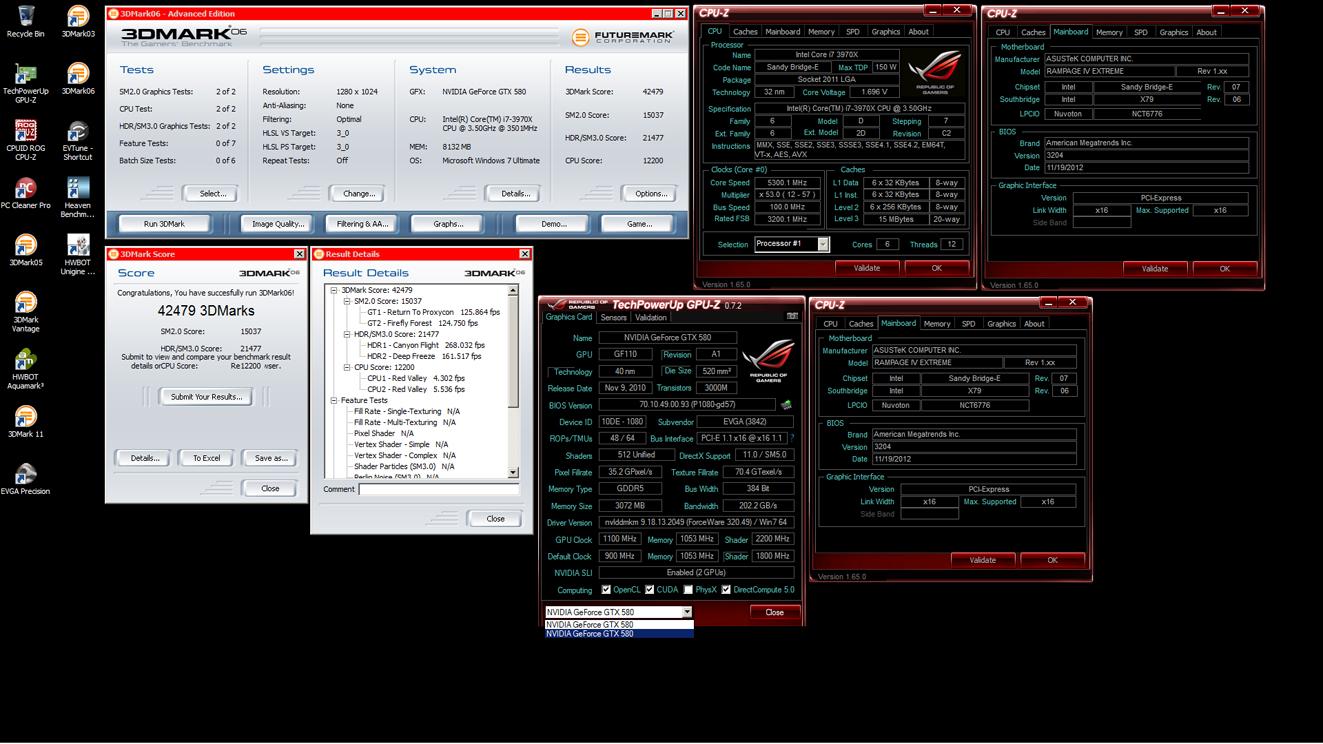Launch Heaven Benchmark desktop icon
Screen dimensions: 1323x744
[78, 197]
